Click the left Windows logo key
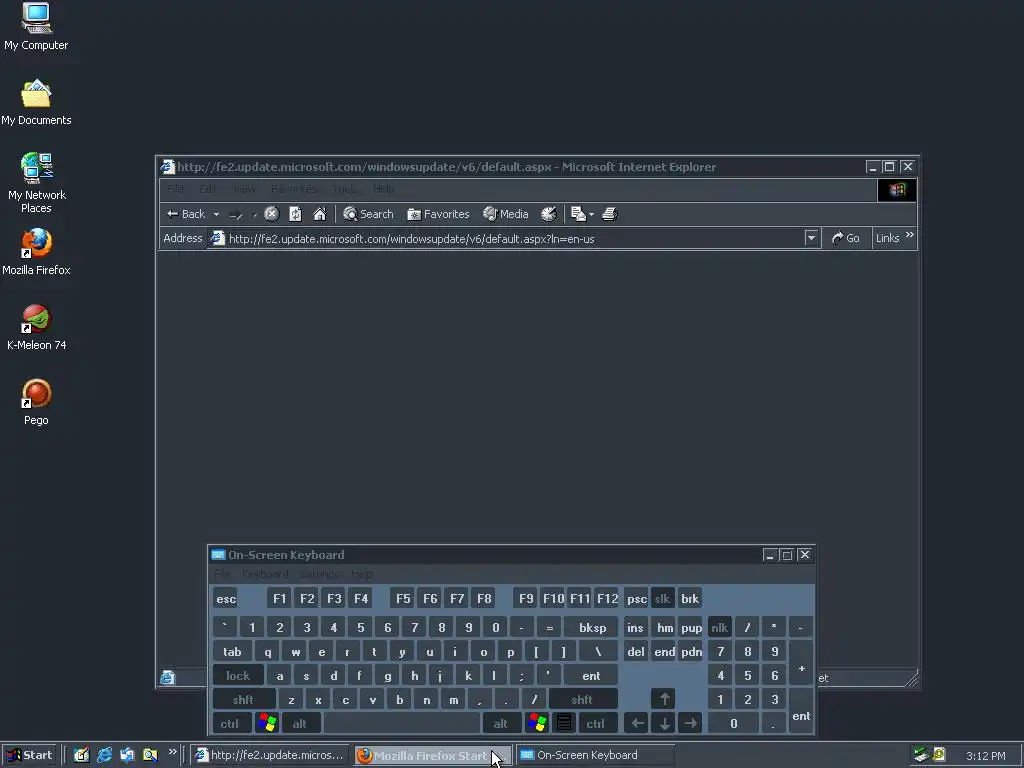Viewport: 1024px width, 768px height. 266,723
